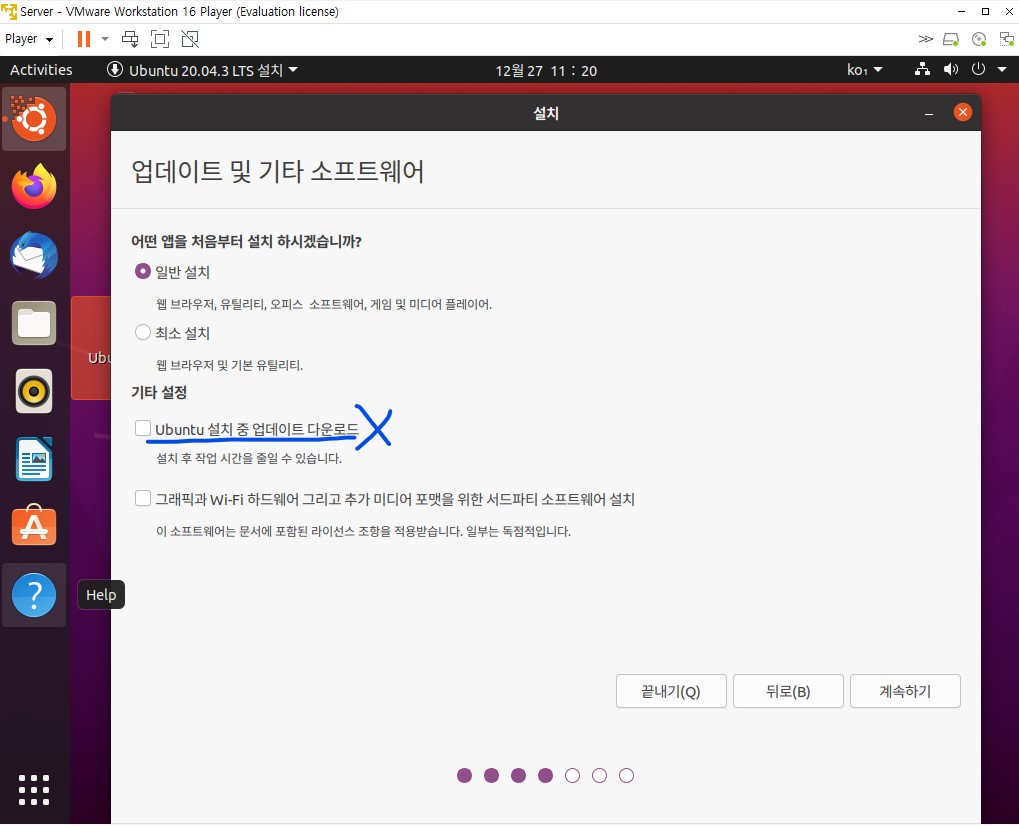This screenshot has width=1019, height=827.
Task: Expand the pause button power options arrow
Action: tap(105, 39)
